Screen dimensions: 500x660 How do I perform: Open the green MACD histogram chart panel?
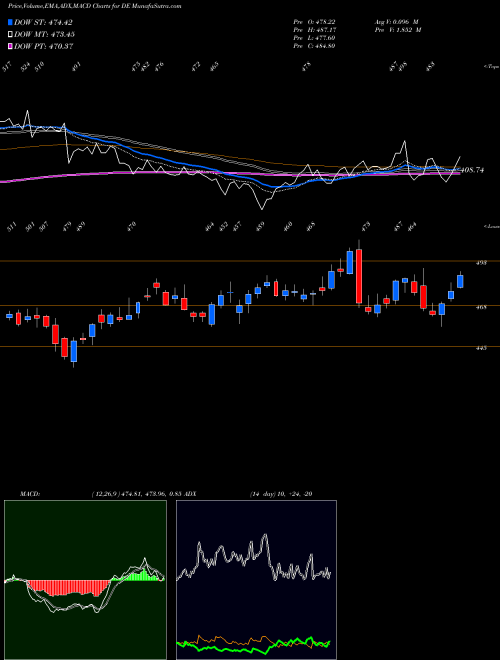click(x=85, y=580)
